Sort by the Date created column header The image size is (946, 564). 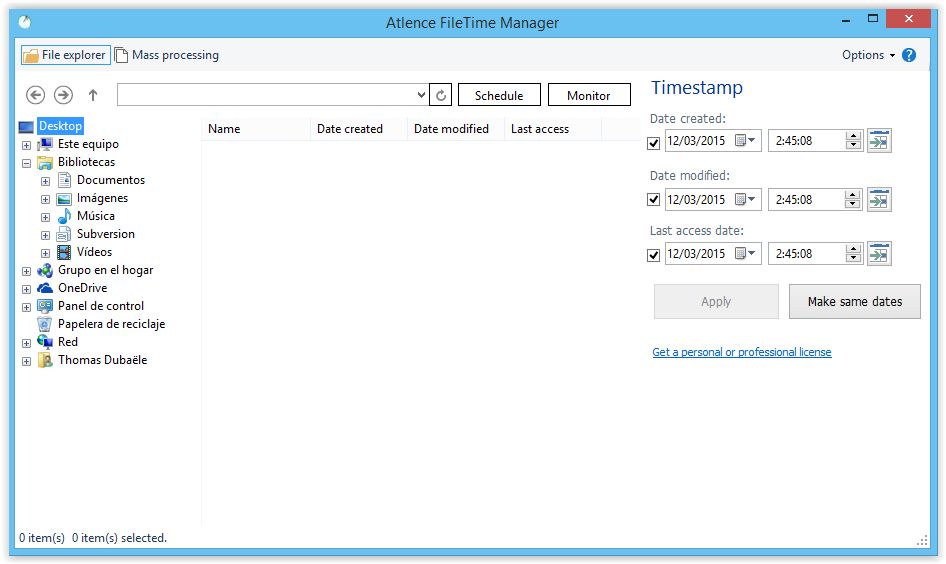[359, 129]
